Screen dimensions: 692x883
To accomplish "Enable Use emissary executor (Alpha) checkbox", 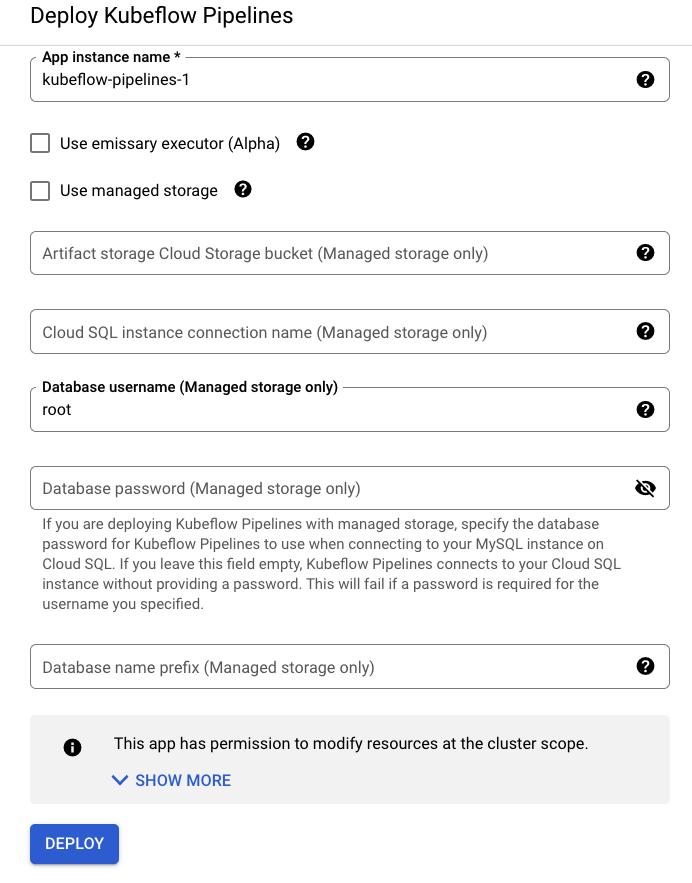I will point(40,143).
